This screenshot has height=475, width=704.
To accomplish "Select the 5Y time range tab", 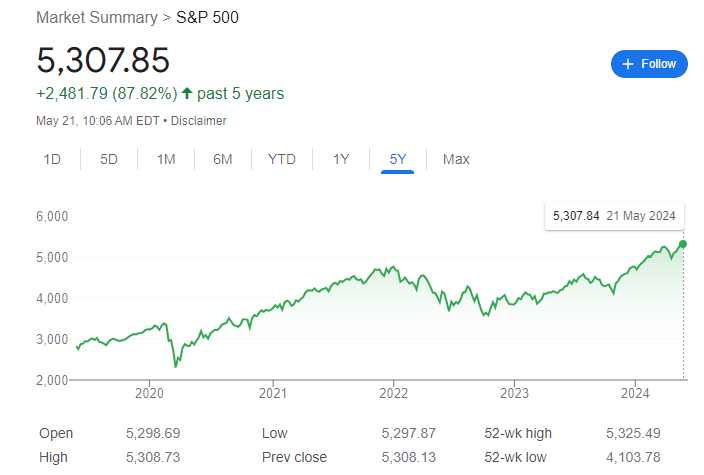I will point(398,159).
